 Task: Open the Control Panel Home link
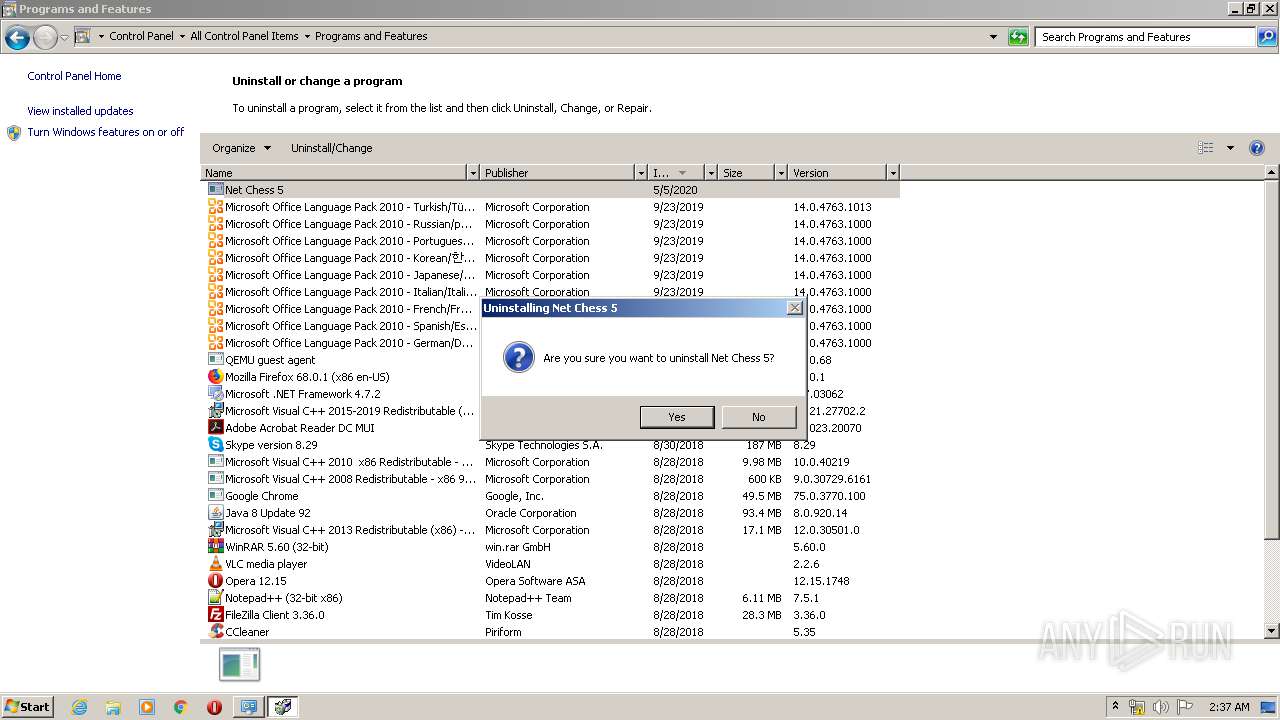coord(74,76)
